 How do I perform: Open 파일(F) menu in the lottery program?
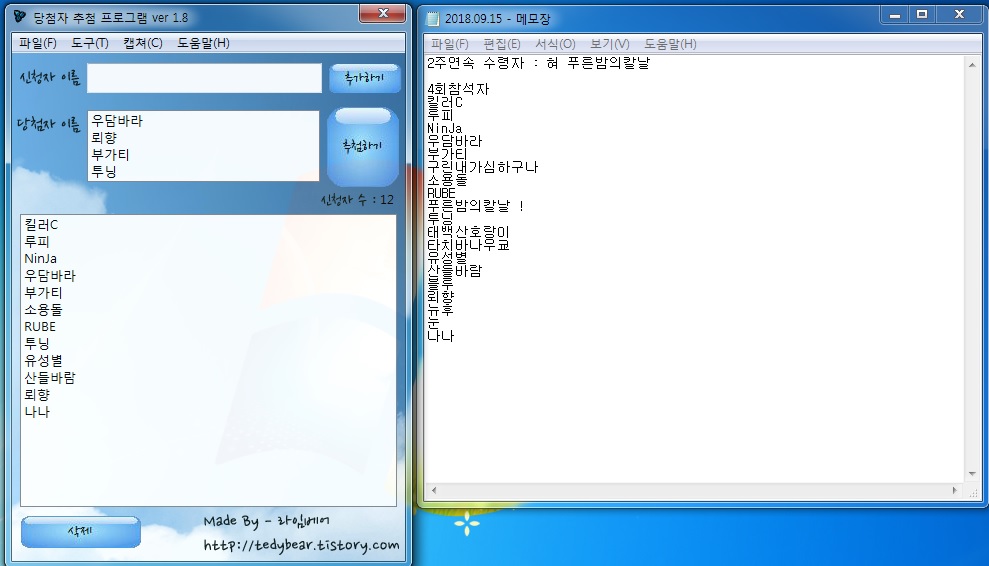(38, 43)
